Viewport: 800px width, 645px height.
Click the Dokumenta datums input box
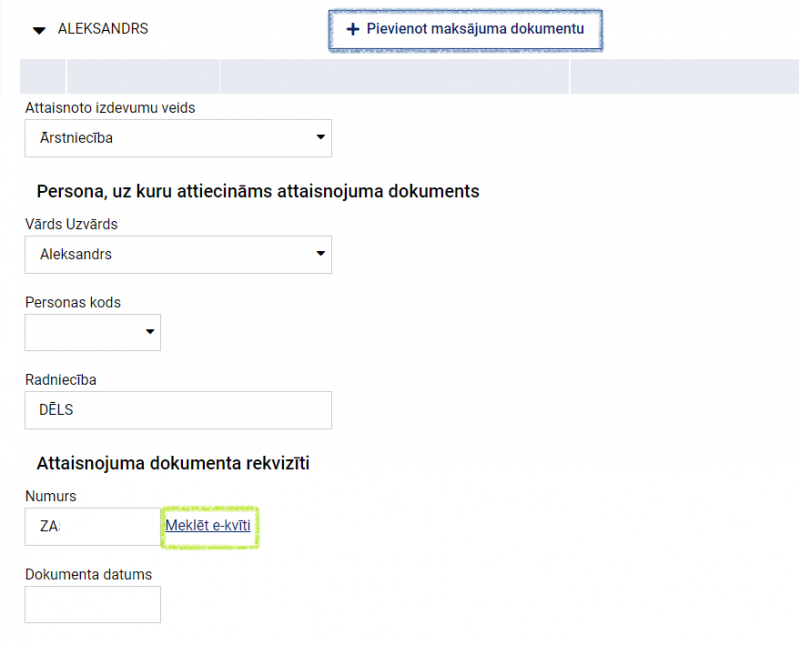coord(92,604)
